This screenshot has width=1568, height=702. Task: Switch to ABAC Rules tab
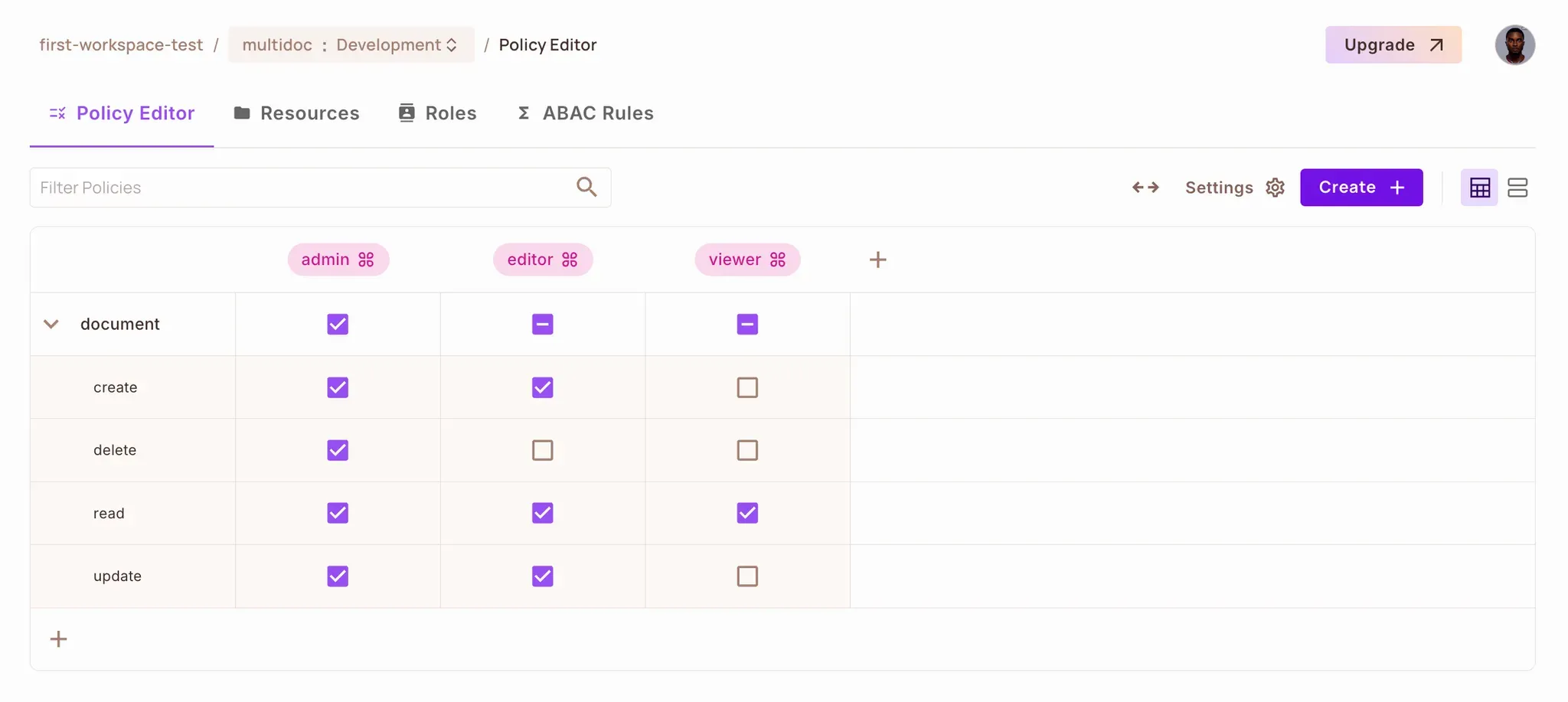[586, 113]
